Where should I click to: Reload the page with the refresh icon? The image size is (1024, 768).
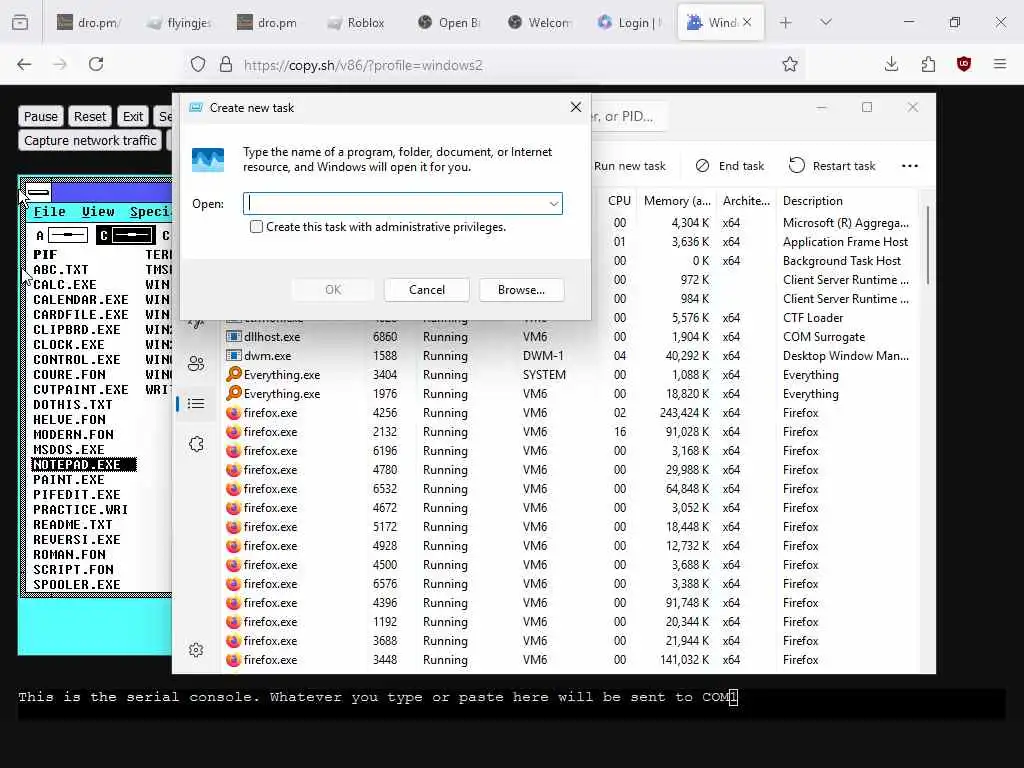96,64
